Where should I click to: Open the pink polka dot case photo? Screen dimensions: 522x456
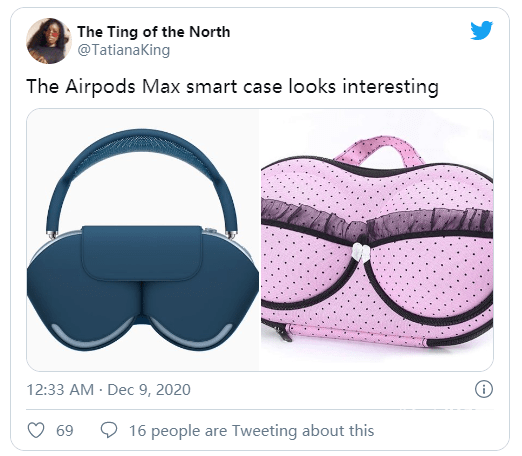(x=377, y=240)
